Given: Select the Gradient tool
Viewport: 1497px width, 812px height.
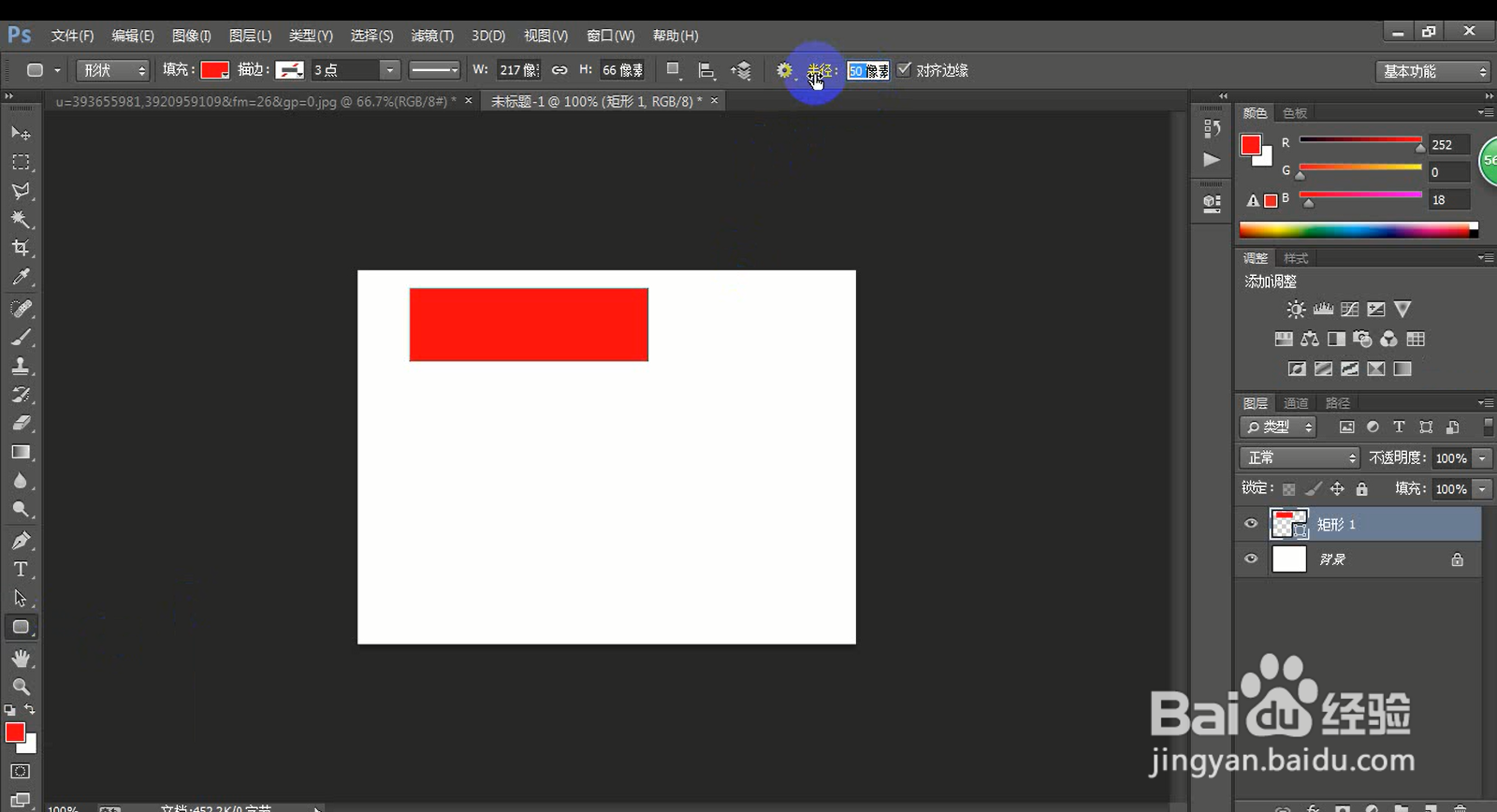Looking at the screenshot, I should pyautogui.click(x=21, y=452).
